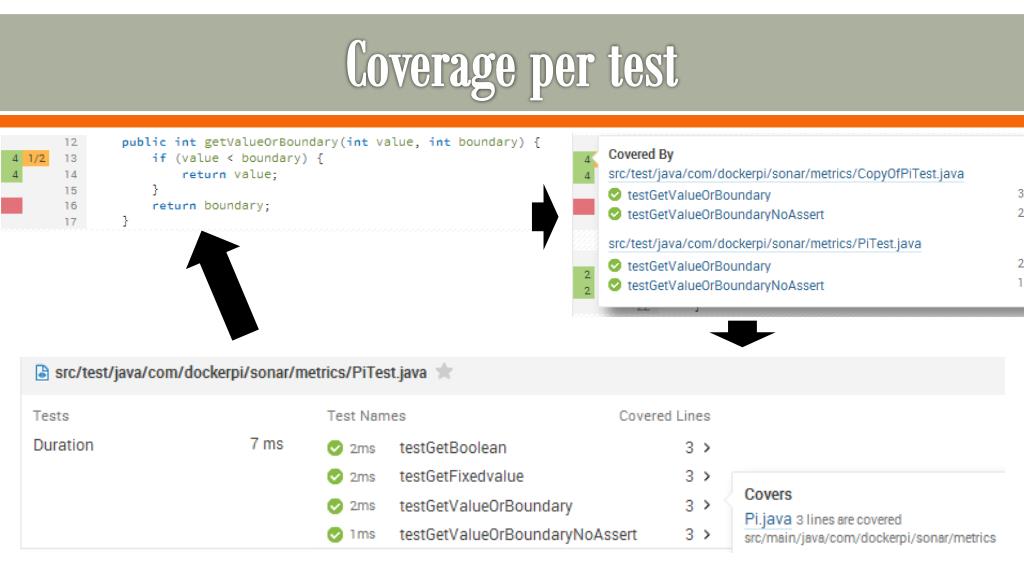1024x576 pixels.
Task: Click the file icon before PiTest.java path
Action: point(42,373)
